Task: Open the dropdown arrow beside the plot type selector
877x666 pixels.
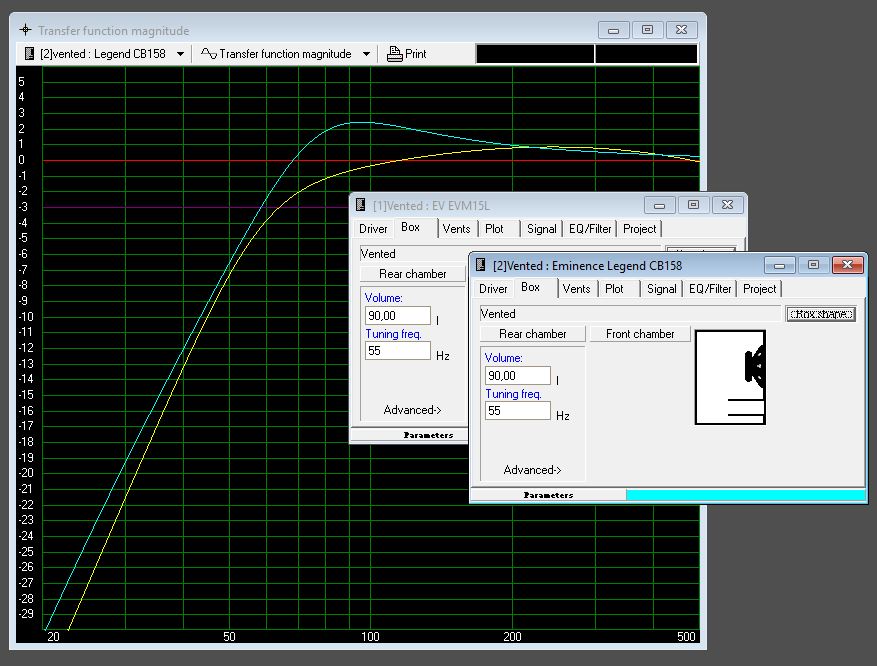Action: [x=366, y=54]
